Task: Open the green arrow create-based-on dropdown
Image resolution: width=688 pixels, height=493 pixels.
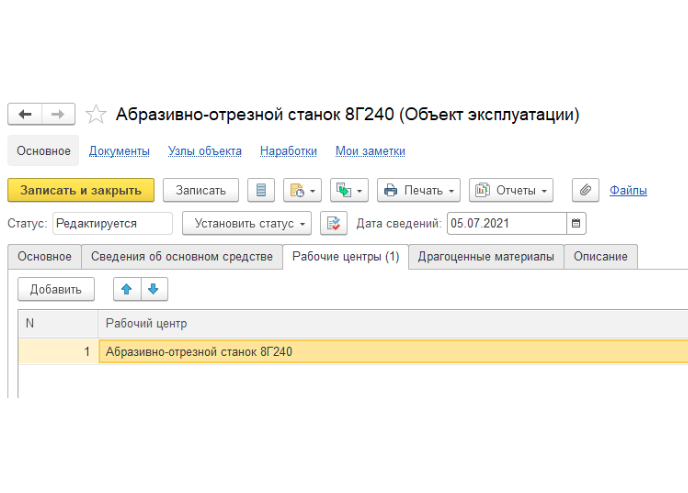Action: pos(349,190)
